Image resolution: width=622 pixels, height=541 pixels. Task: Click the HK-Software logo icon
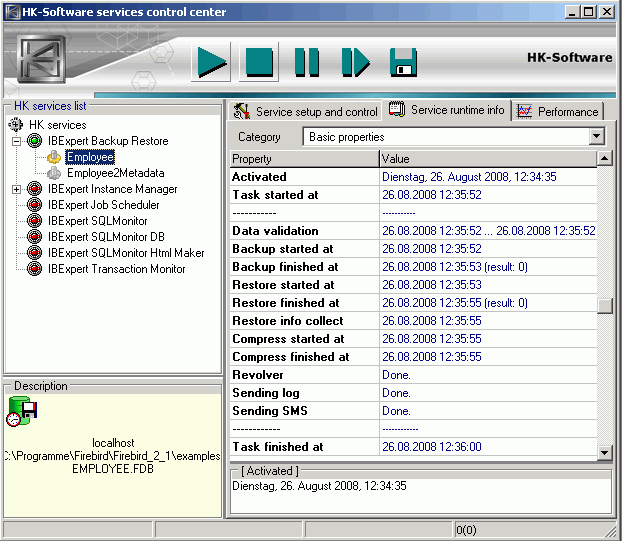(x=41, y=59)
